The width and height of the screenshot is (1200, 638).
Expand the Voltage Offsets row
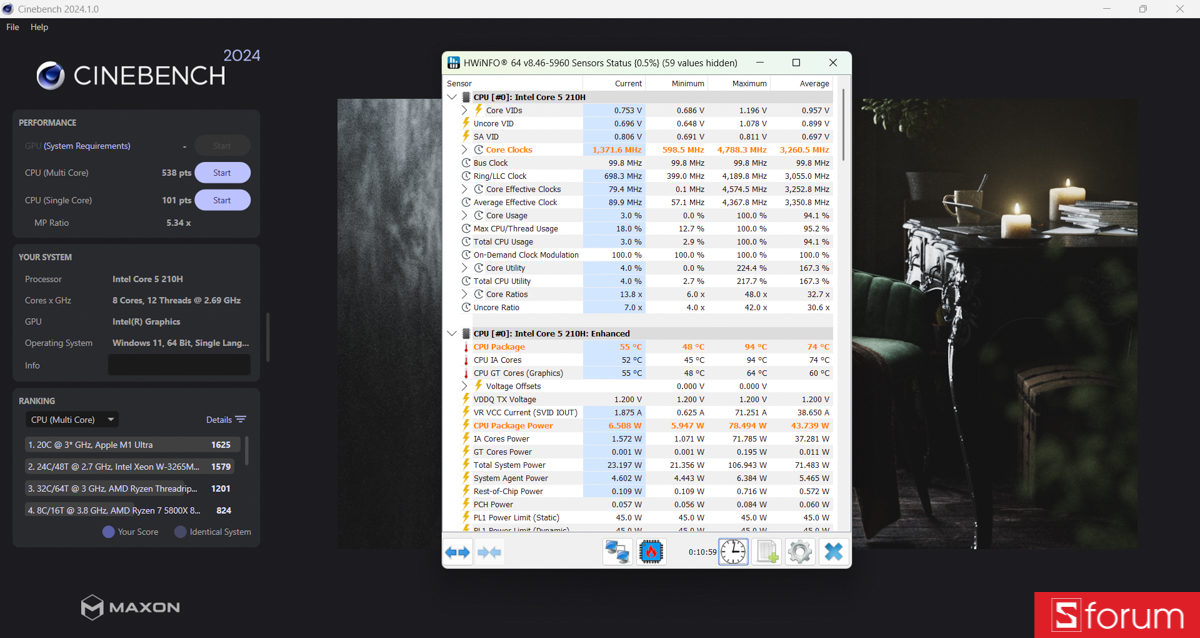pyautogui.click(x=465, y=386)
